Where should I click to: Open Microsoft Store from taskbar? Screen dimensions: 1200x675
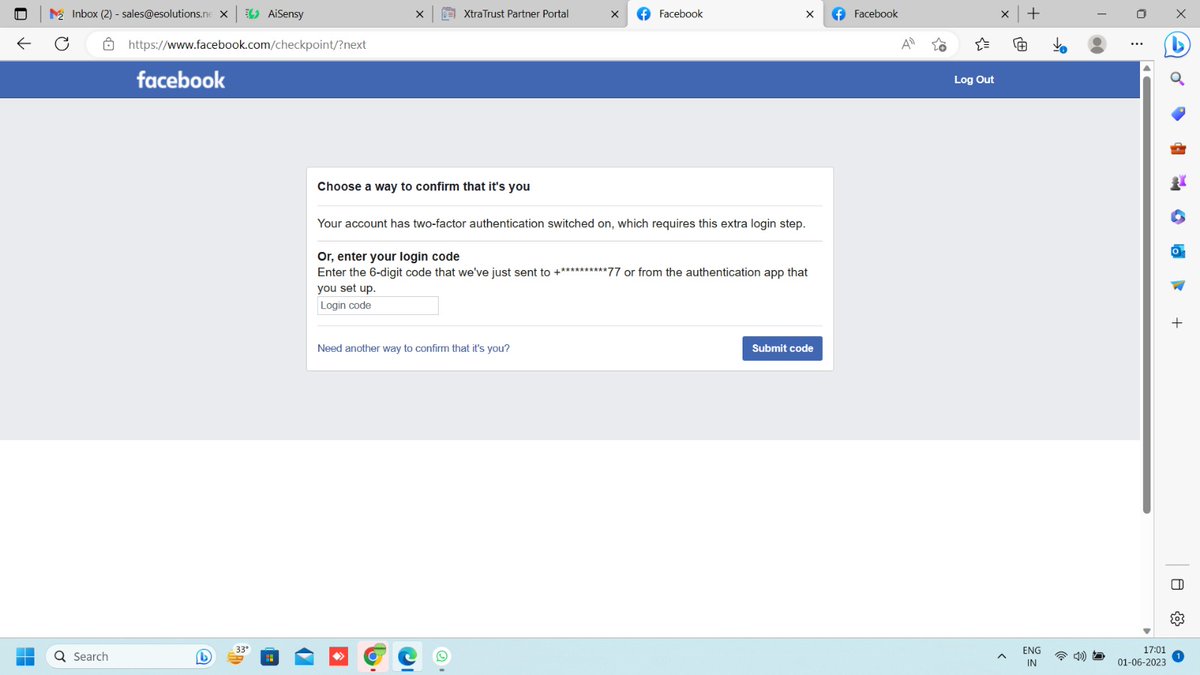click(x=269, y=657)
